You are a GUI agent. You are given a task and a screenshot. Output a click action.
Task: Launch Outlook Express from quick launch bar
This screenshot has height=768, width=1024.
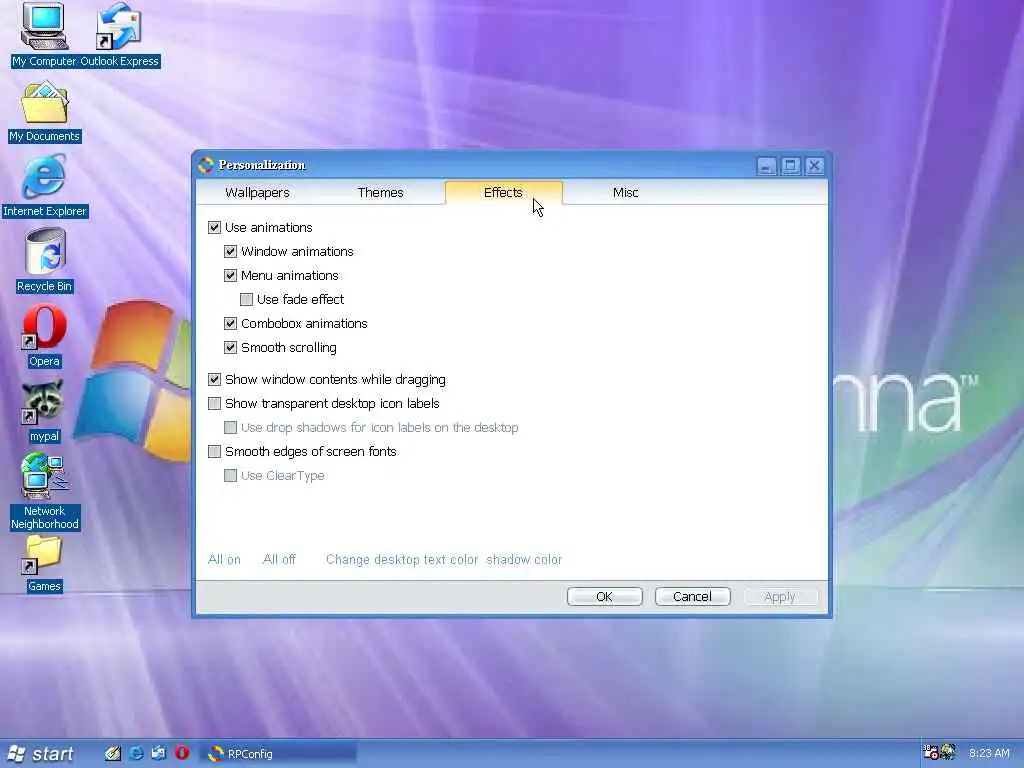(159, 753)
